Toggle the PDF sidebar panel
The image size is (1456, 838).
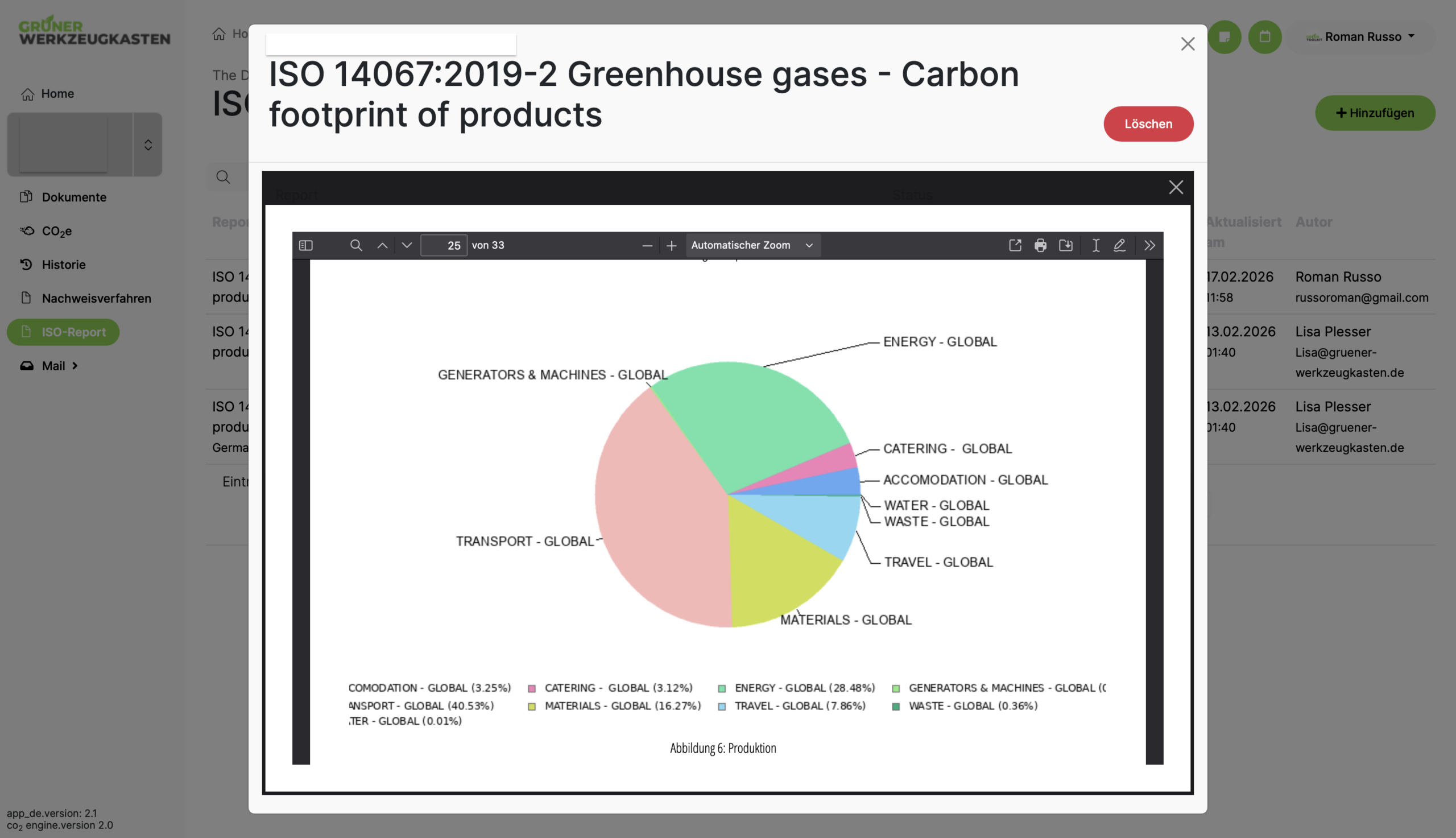click(x=305, y=245)
